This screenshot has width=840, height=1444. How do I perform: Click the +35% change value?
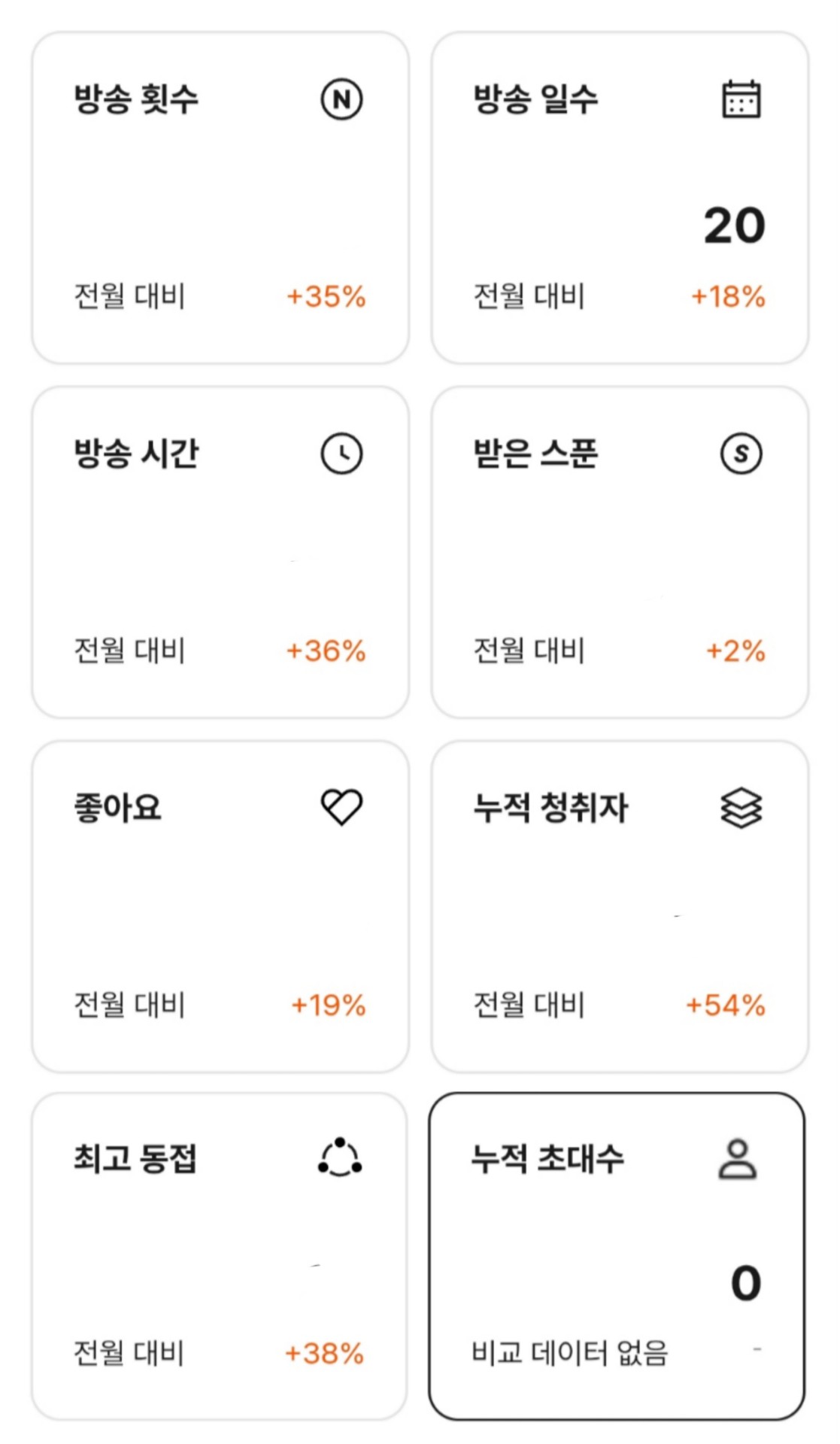coord(326,296)
